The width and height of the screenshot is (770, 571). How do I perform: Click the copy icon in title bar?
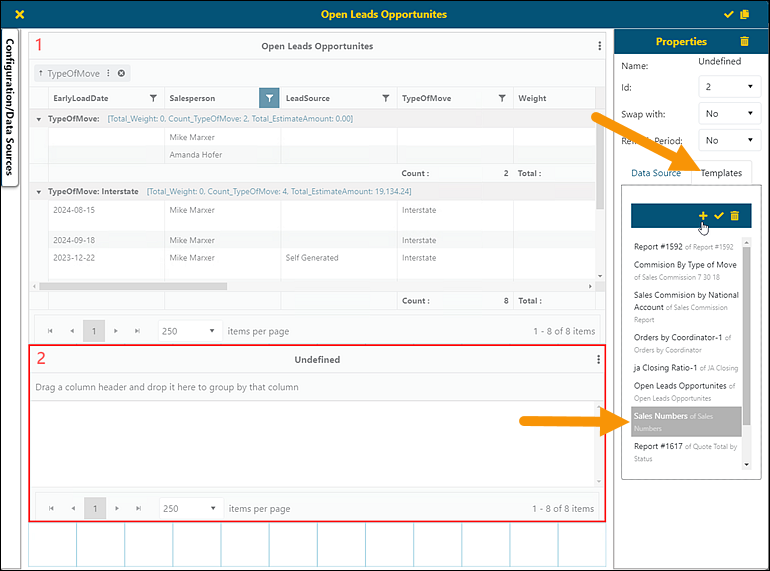744,14
